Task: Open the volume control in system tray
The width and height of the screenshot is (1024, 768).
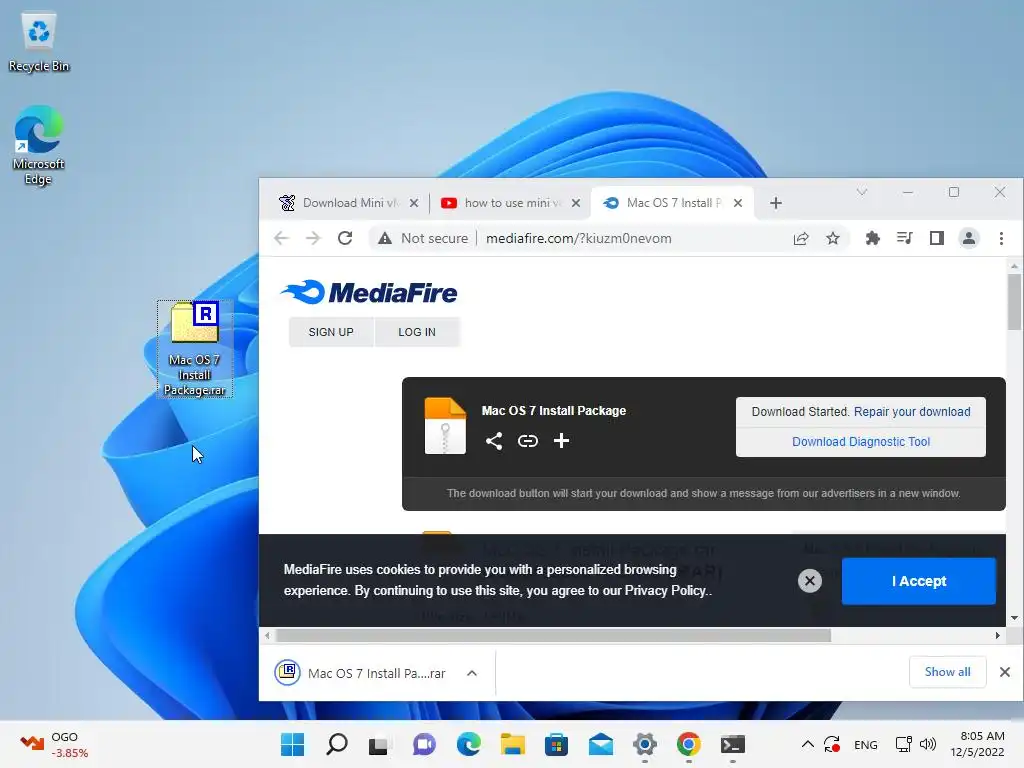Action: coord(927,744)
